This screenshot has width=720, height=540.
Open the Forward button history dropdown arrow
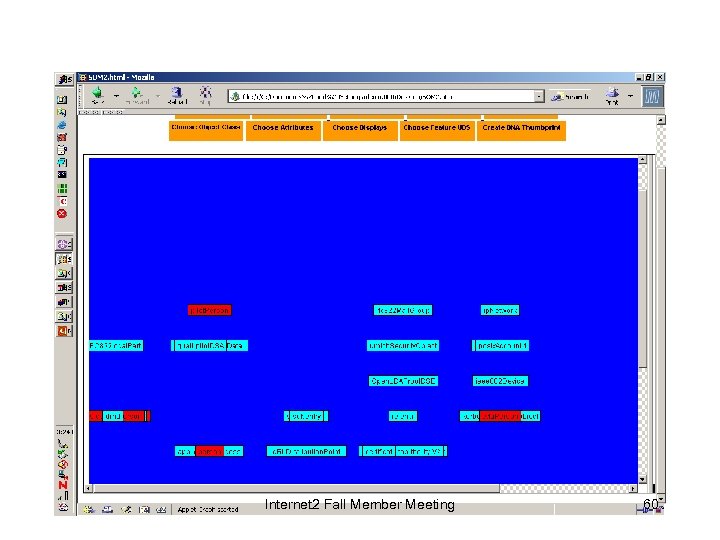pos(158,96)
